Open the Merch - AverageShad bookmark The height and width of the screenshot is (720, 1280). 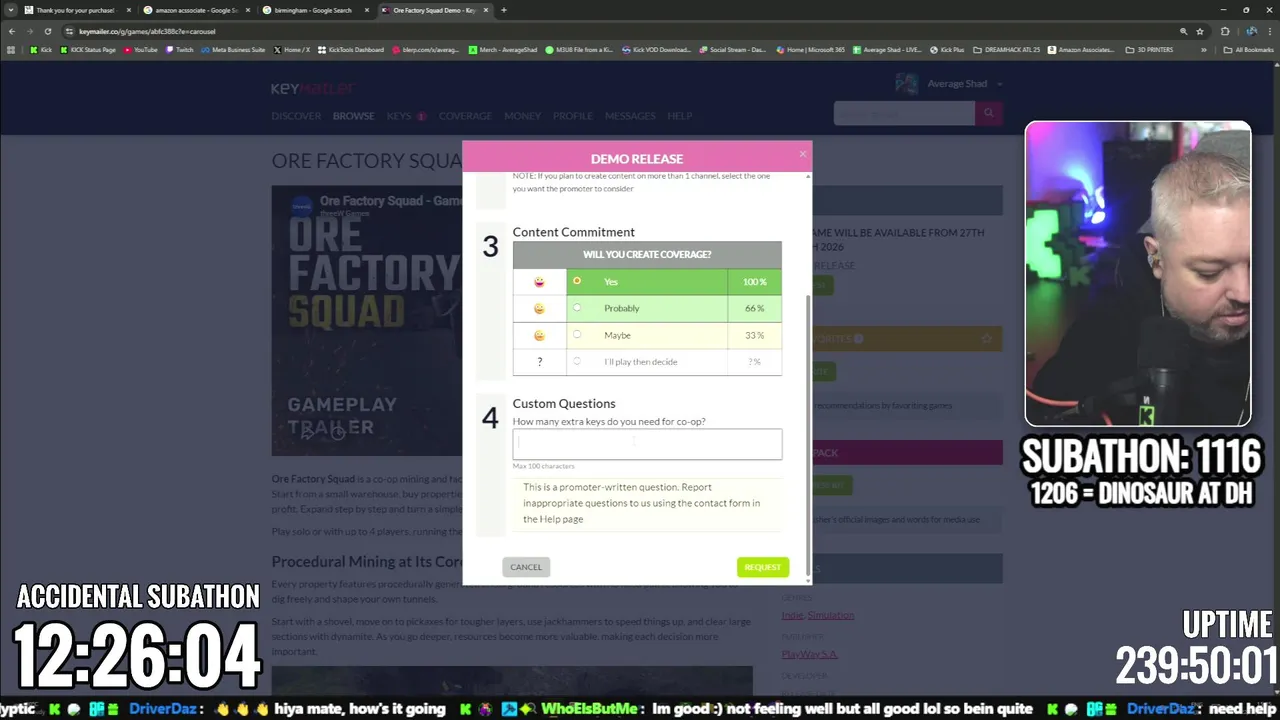pos(505,50)
